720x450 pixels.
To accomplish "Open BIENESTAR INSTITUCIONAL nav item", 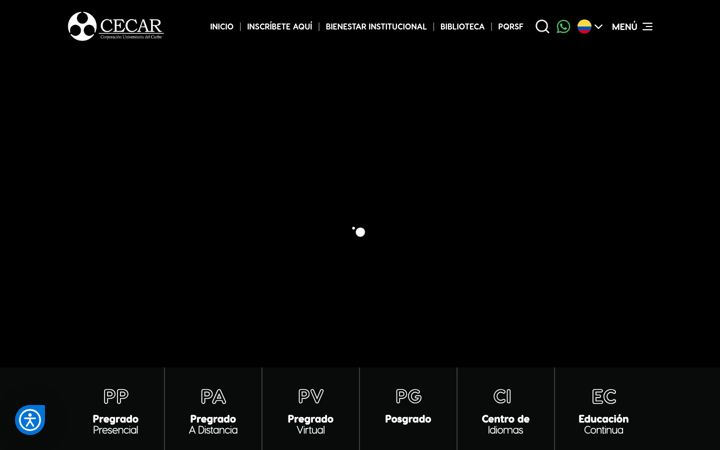I will (x=376, y=27).
